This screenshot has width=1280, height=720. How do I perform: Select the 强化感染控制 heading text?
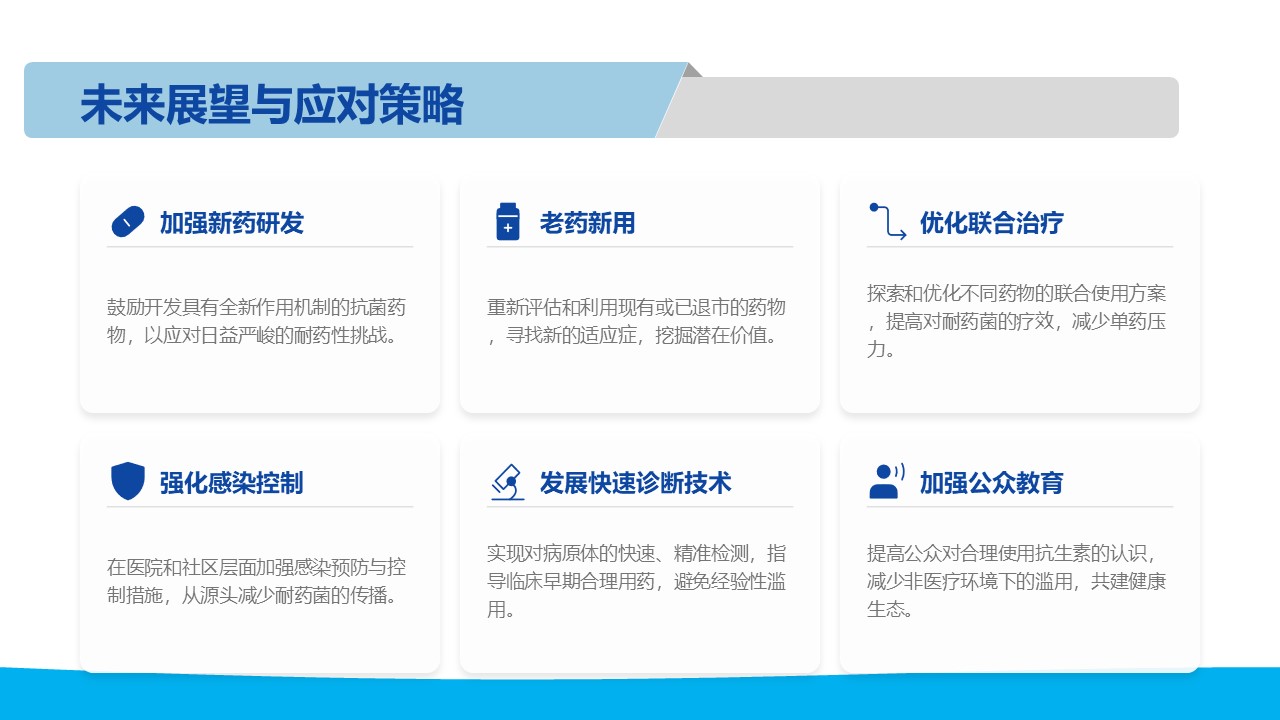coord(231,483)
